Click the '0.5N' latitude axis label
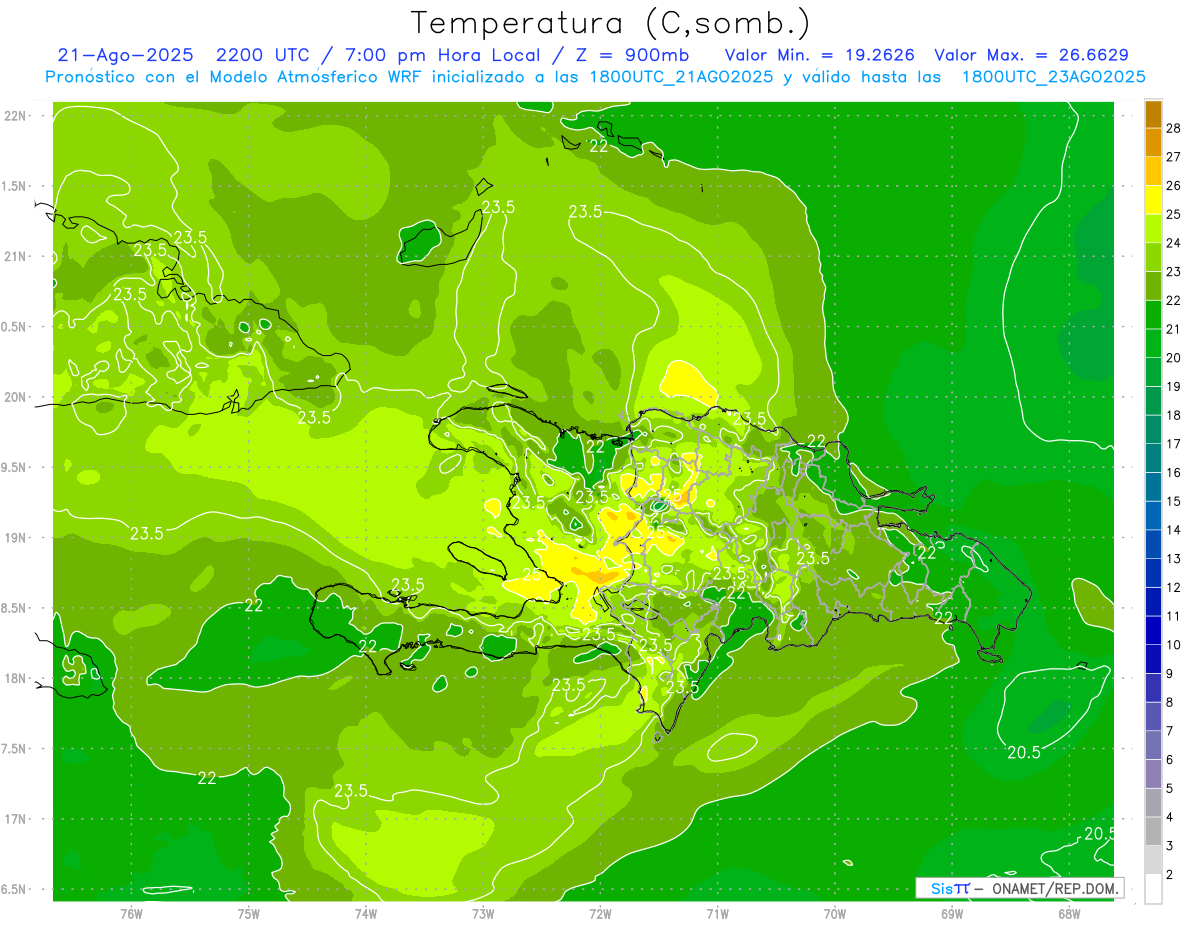This screenshot has width=1200, height=927. pyautogui.click(x=14, y=327)
